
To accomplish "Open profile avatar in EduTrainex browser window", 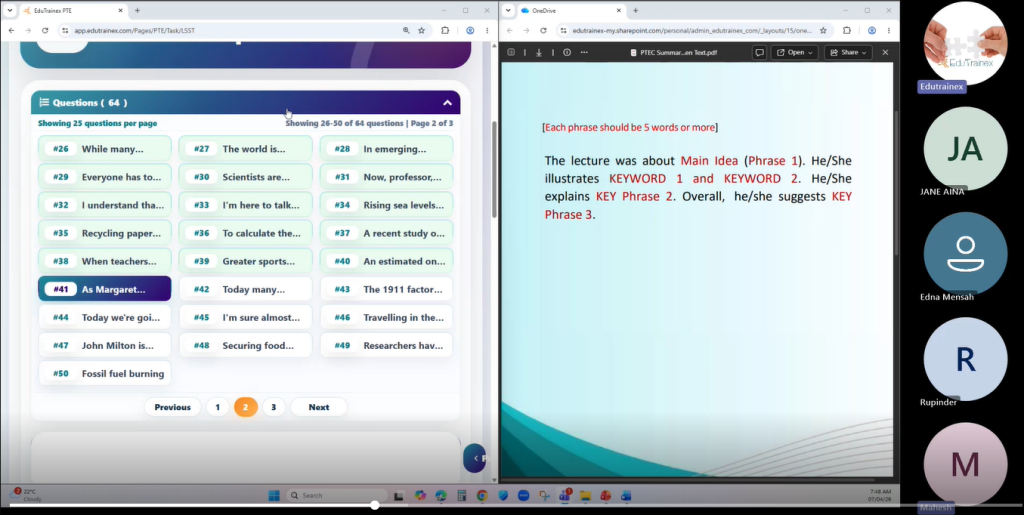I will click(x=470, y=31).
